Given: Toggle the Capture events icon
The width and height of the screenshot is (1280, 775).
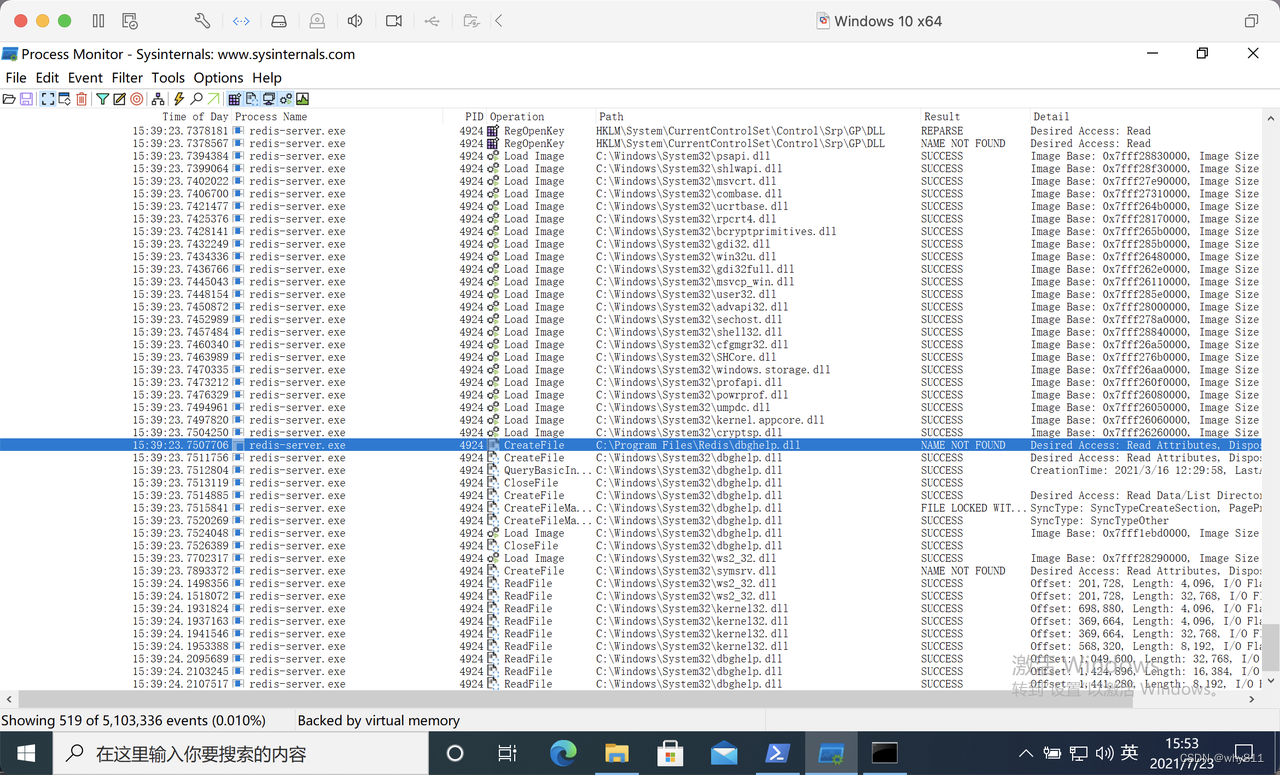Looking at the screenshot, I should point(48,99).
